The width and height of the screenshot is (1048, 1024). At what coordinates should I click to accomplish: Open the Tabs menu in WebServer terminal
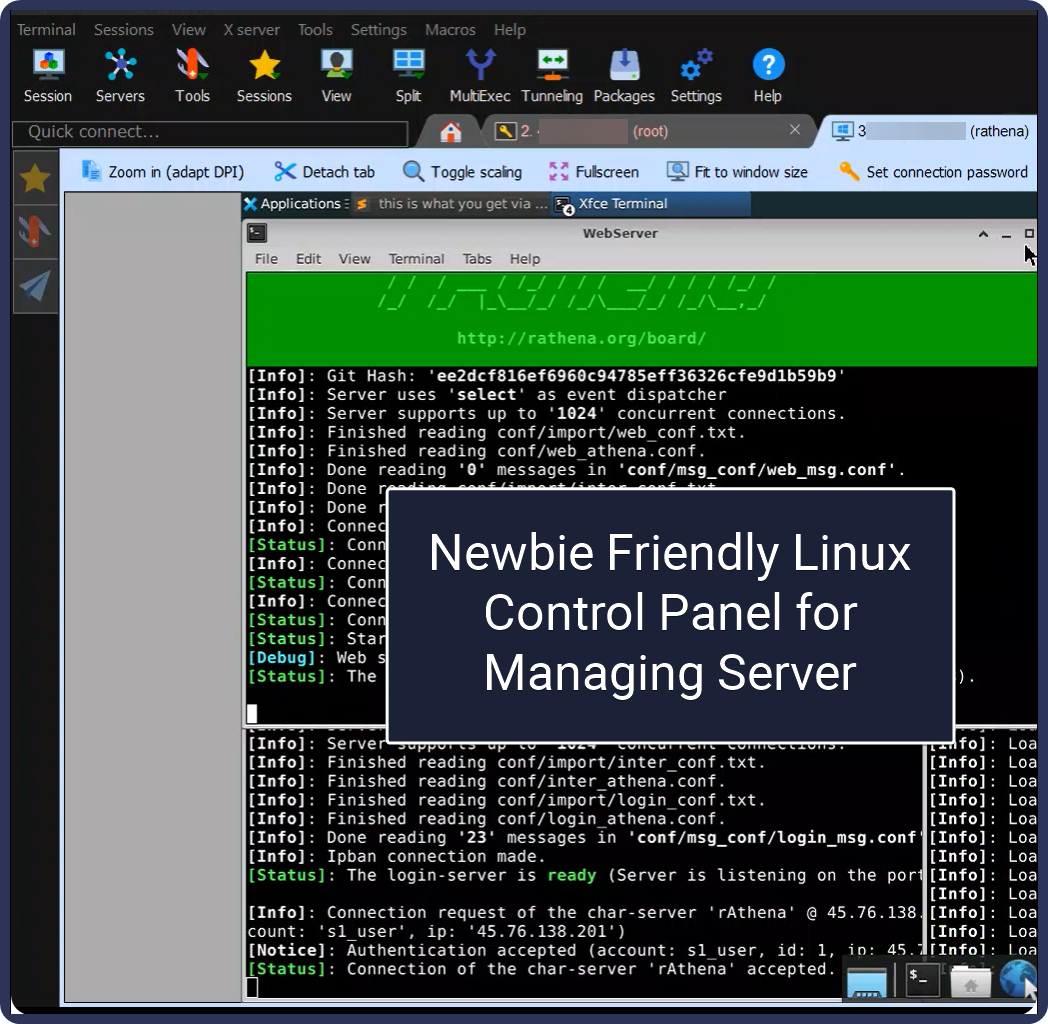(x=477, y=259)
